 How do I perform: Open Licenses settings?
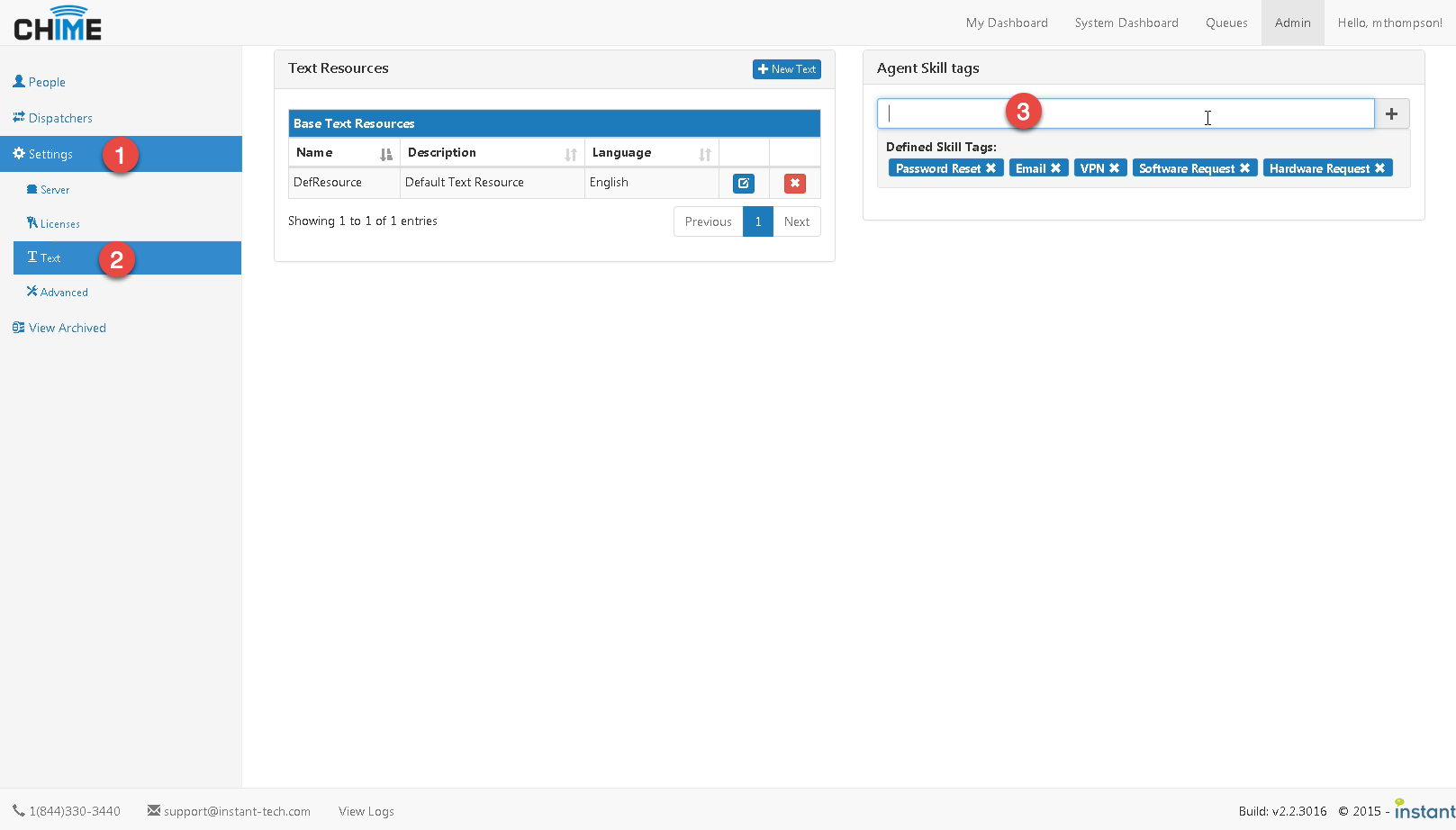click(53, 223)
